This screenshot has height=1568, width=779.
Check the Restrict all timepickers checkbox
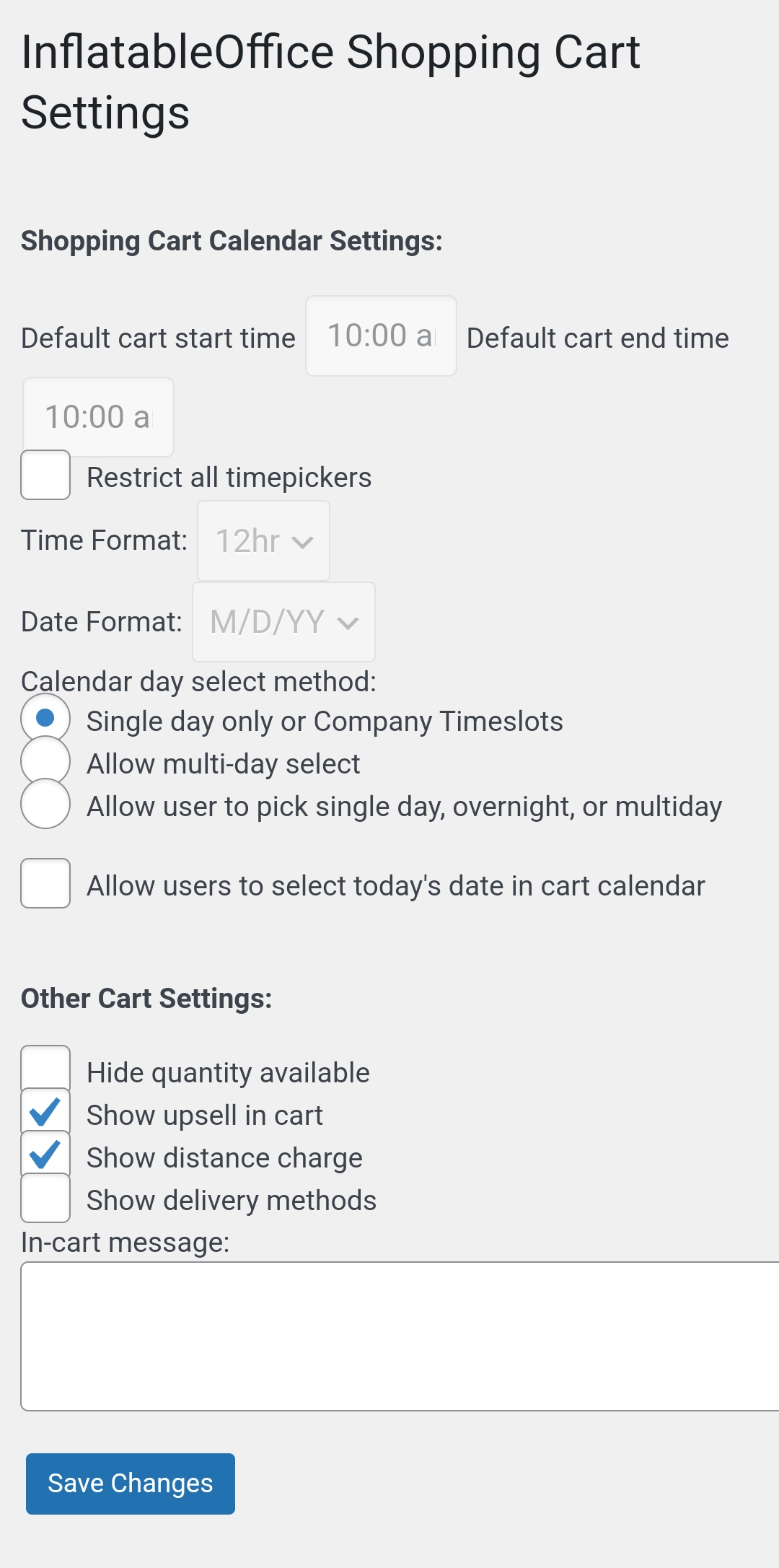pos(45,475)
